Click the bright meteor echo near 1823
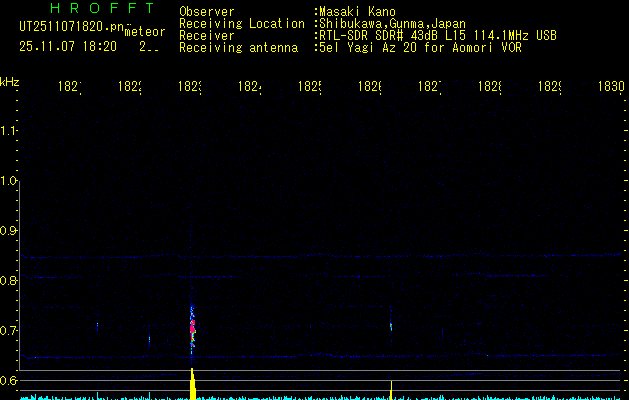The width and height of the screenshot is (629, 400). pos(192,325)
